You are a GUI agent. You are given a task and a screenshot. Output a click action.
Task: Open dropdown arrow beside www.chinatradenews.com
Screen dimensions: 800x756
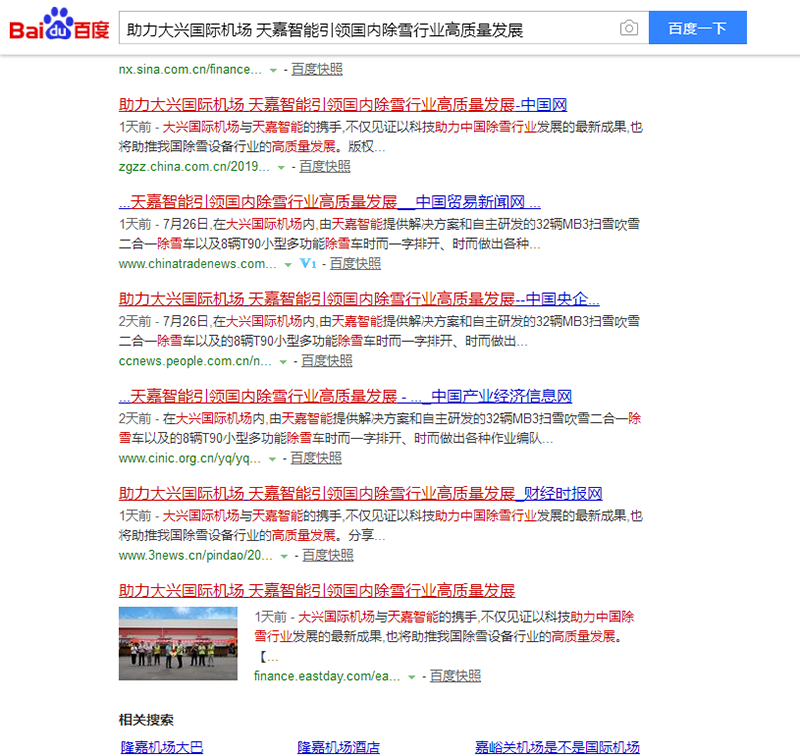[288, 264]
